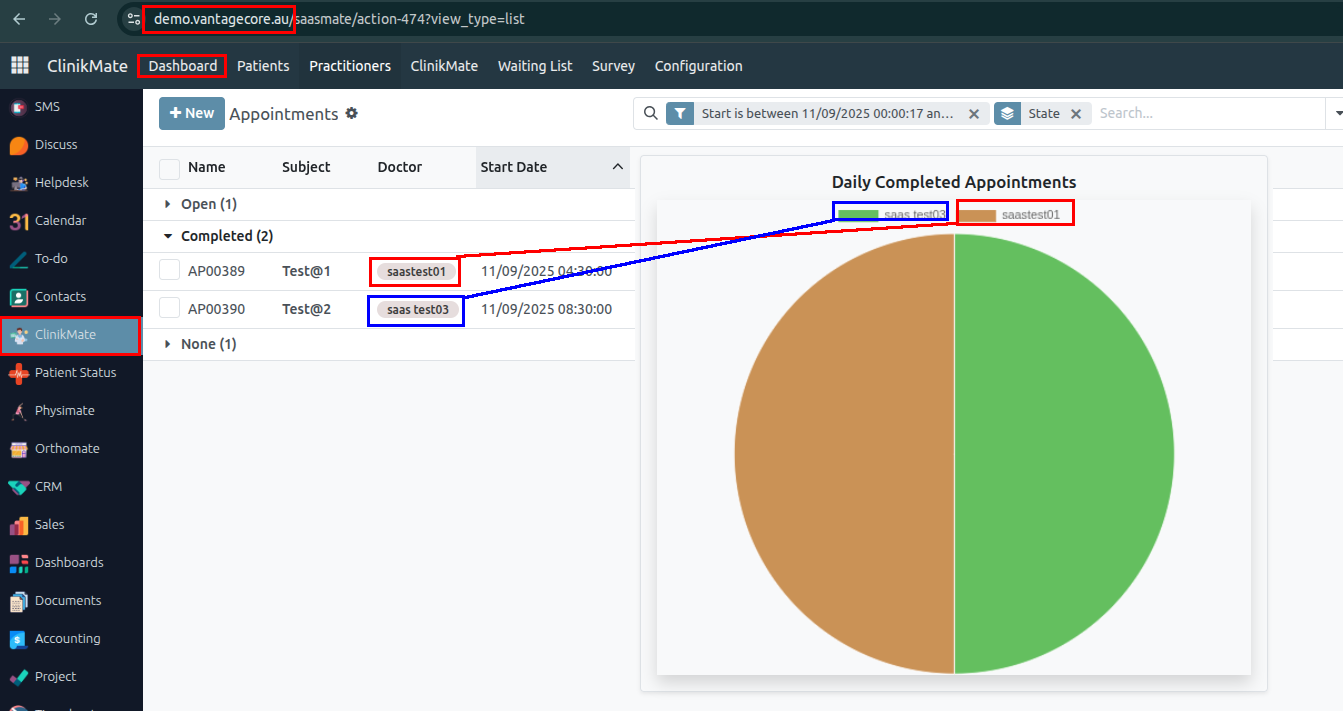Open the Discuss app icon
This screenshot has height=711, width=1343.
(x=18, y=145)
